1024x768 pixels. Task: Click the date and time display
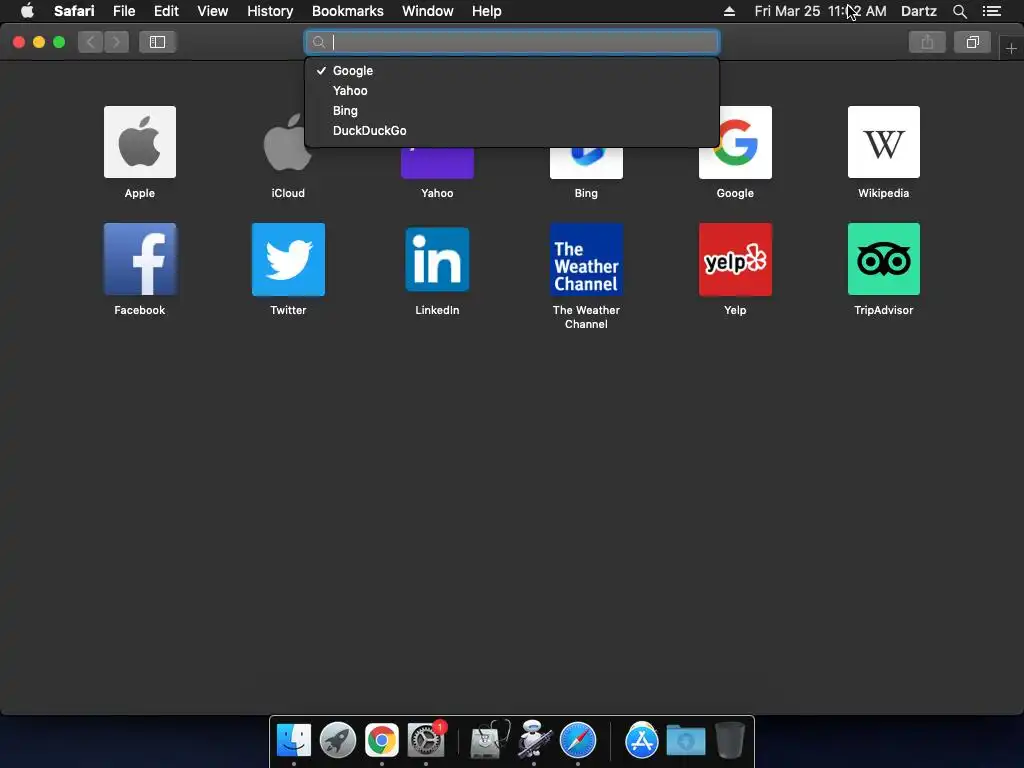(820, 11)
